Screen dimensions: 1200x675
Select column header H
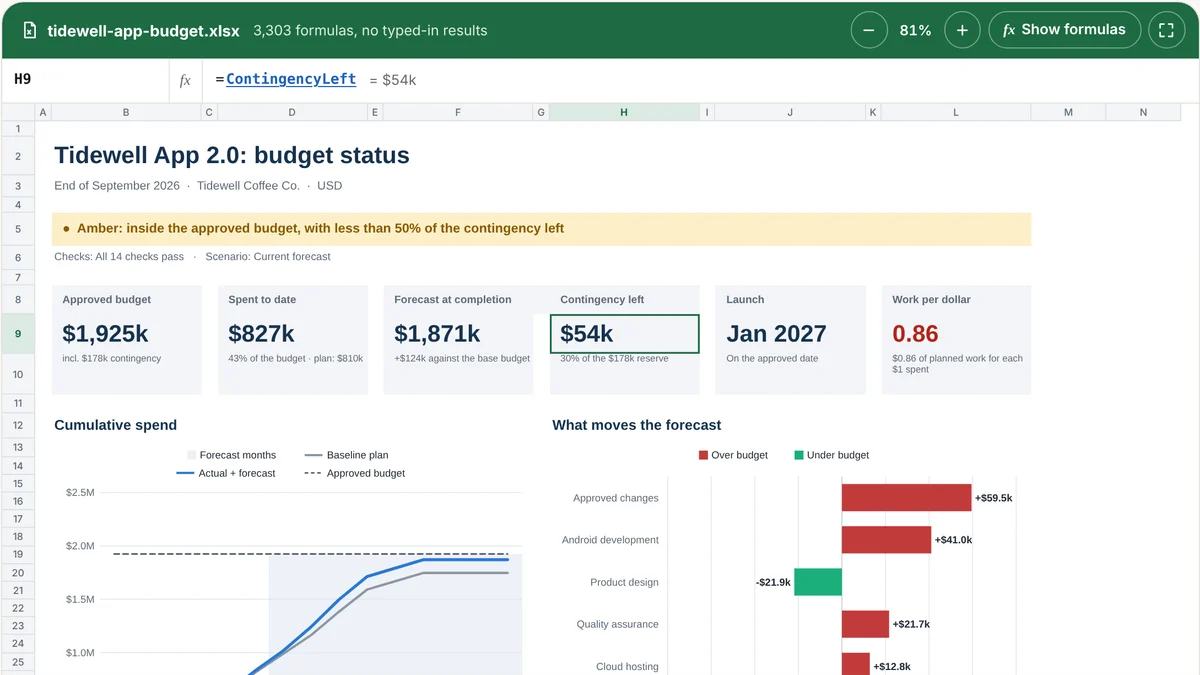(624, 112)
